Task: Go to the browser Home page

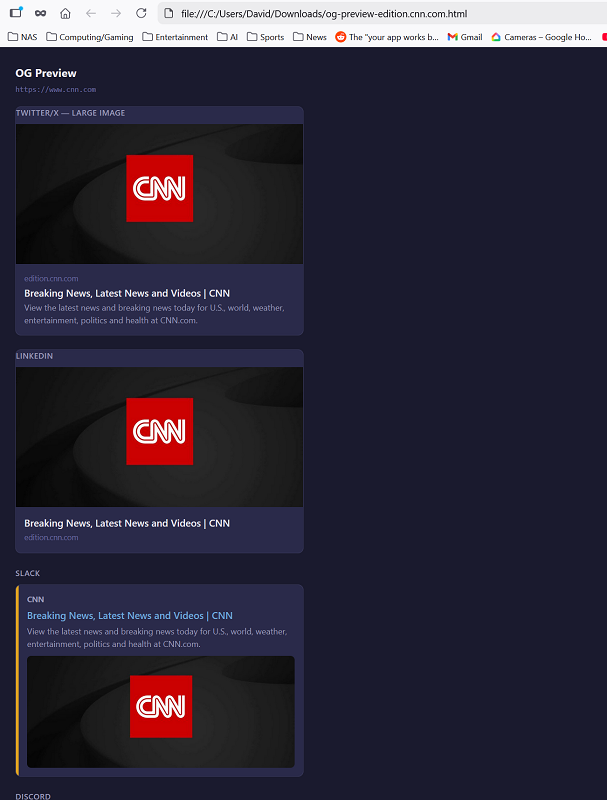Action: tap(65, 13)
